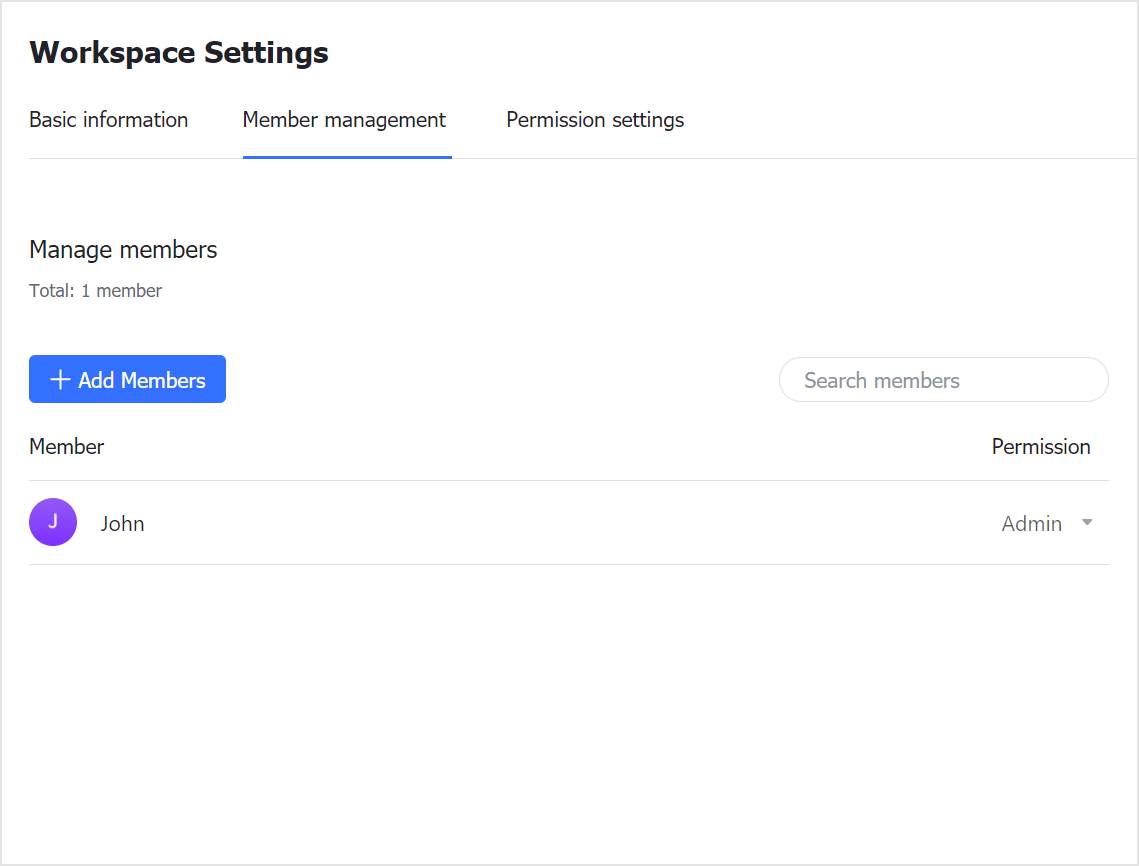Open the Admin permission dropdown for John
This screenshot has width=1139, height=866.
click(1046, 523)
